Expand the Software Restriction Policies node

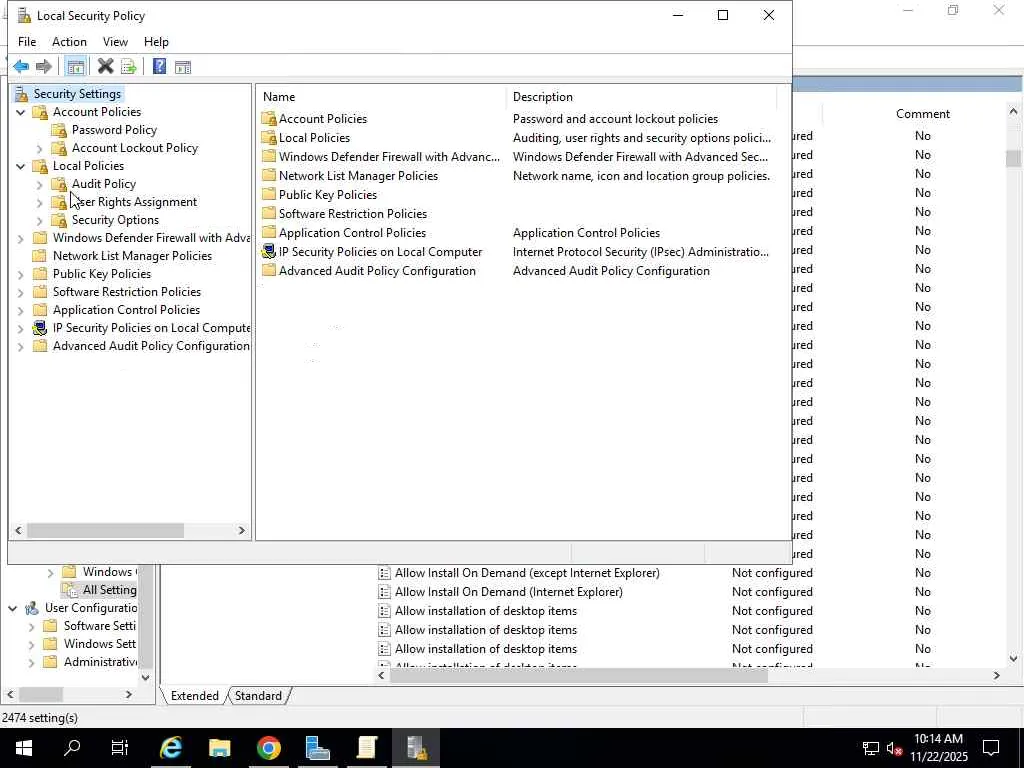pos(21,292)
